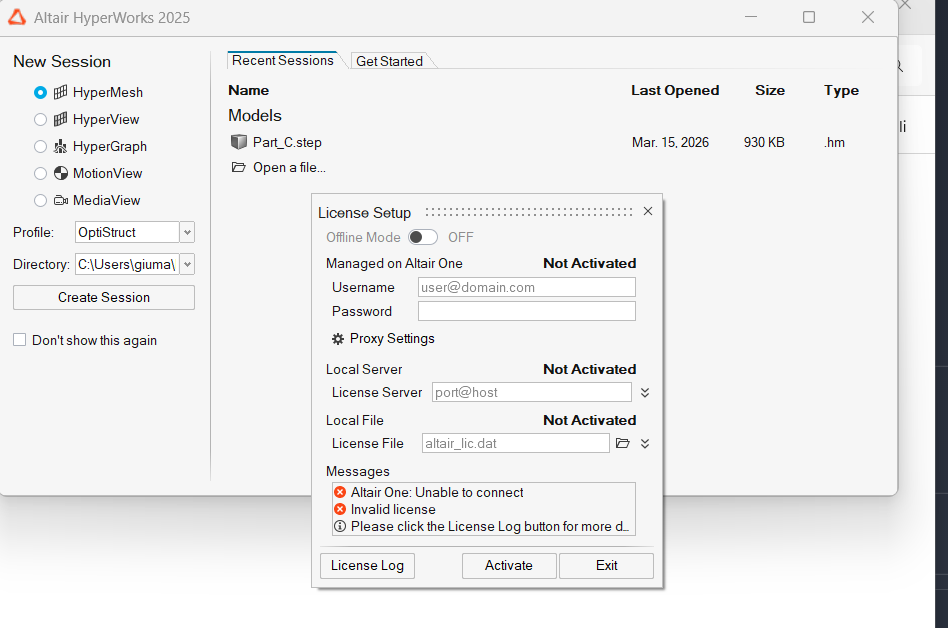Click the Create Session button

click(x=104, y=297)
